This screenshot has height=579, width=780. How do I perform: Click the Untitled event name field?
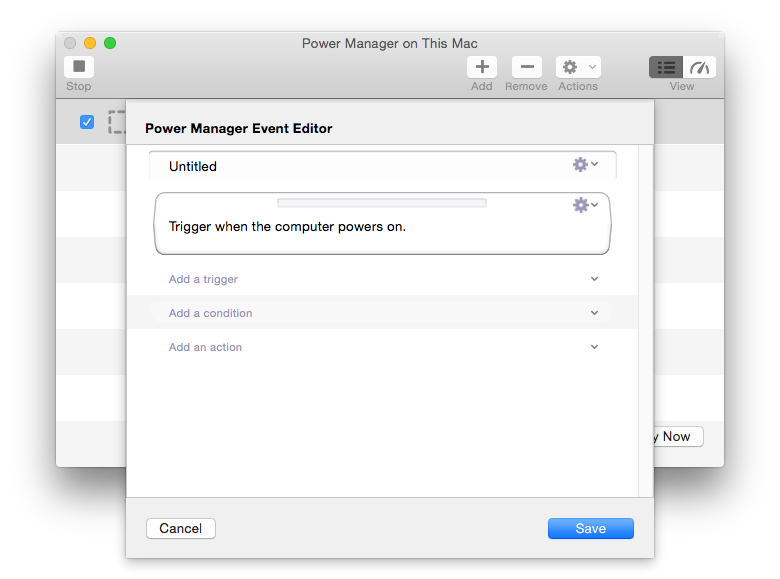[383, 166]
